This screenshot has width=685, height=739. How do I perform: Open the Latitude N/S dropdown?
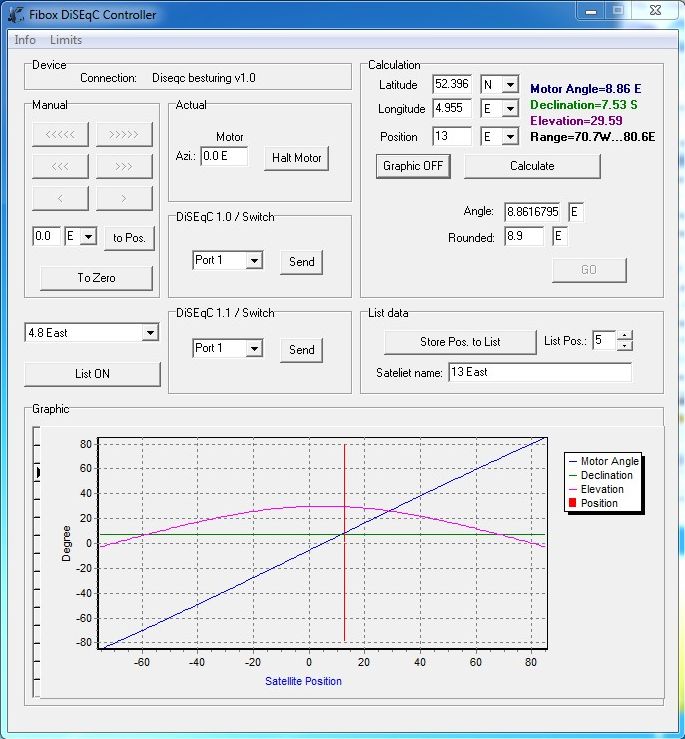(x=509, y=85)
